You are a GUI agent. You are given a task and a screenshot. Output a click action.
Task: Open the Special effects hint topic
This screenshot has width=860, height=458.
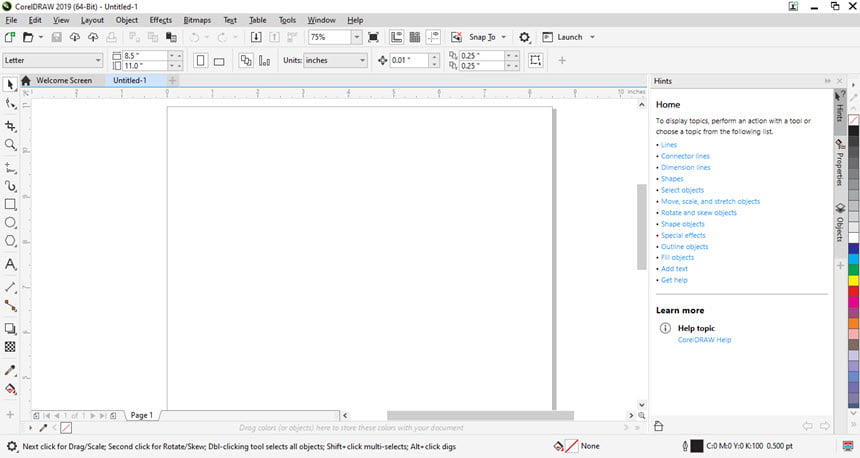(x=683, y=235)
